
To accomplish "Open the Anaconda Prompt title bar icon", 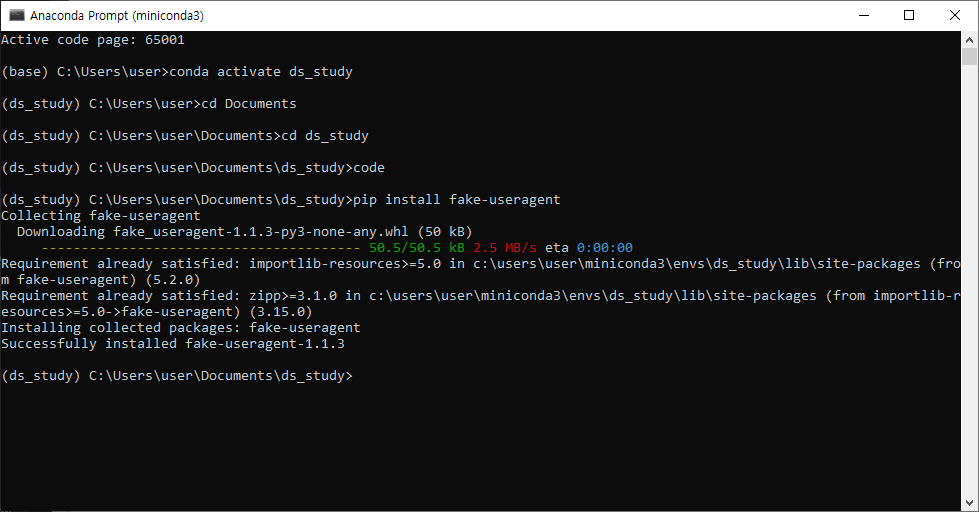I will point(17,16).
